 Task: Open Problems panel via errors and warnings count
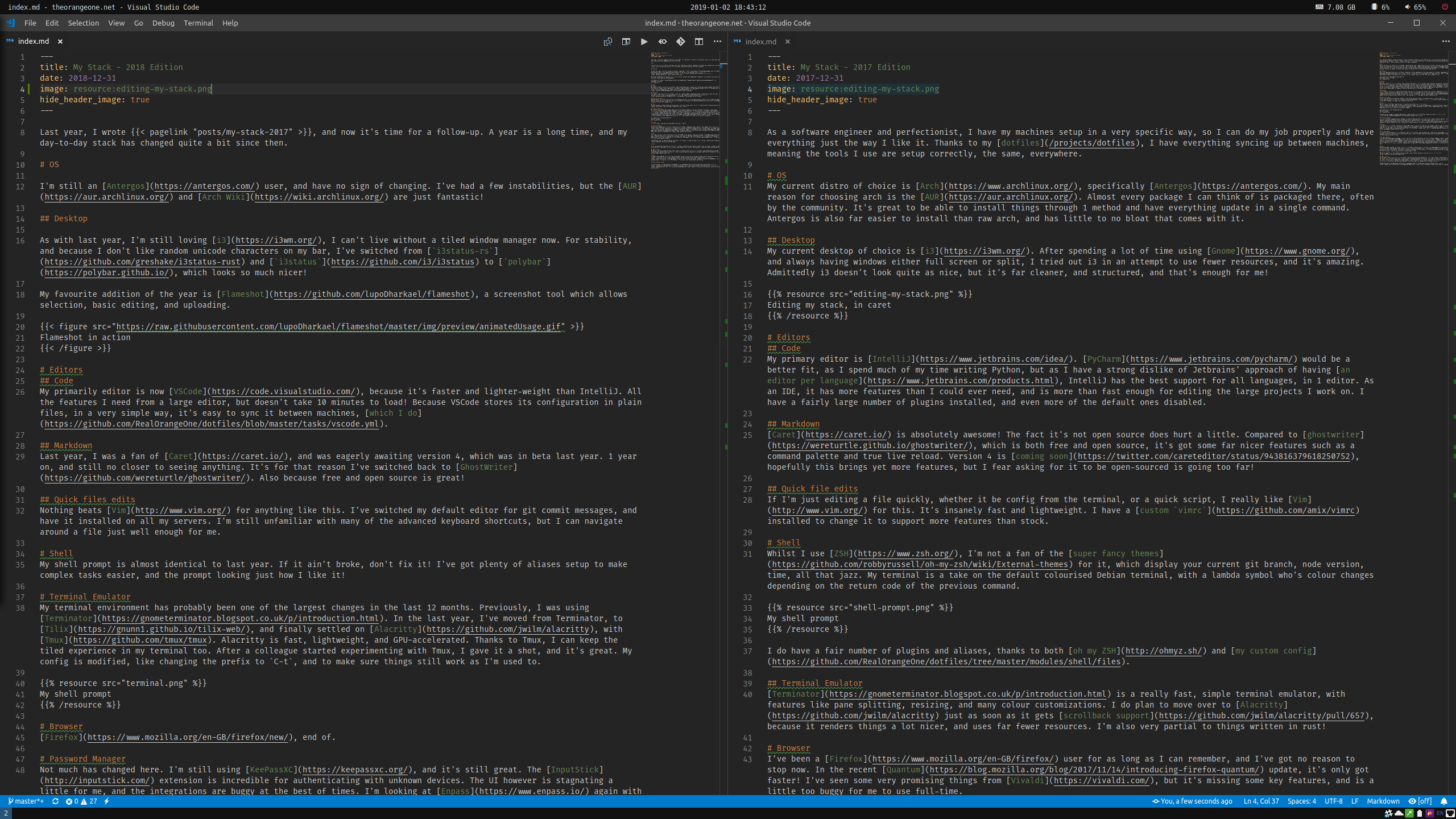pos(81,801)
